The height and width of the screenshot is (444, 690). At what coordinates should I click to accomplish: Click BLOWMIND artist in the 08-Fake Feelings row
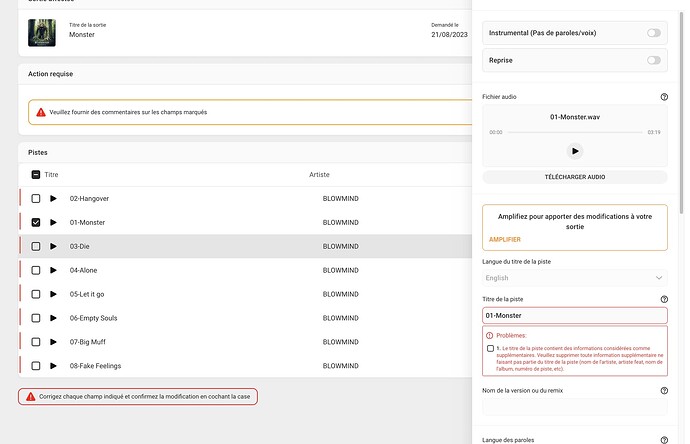click(341, 366)
